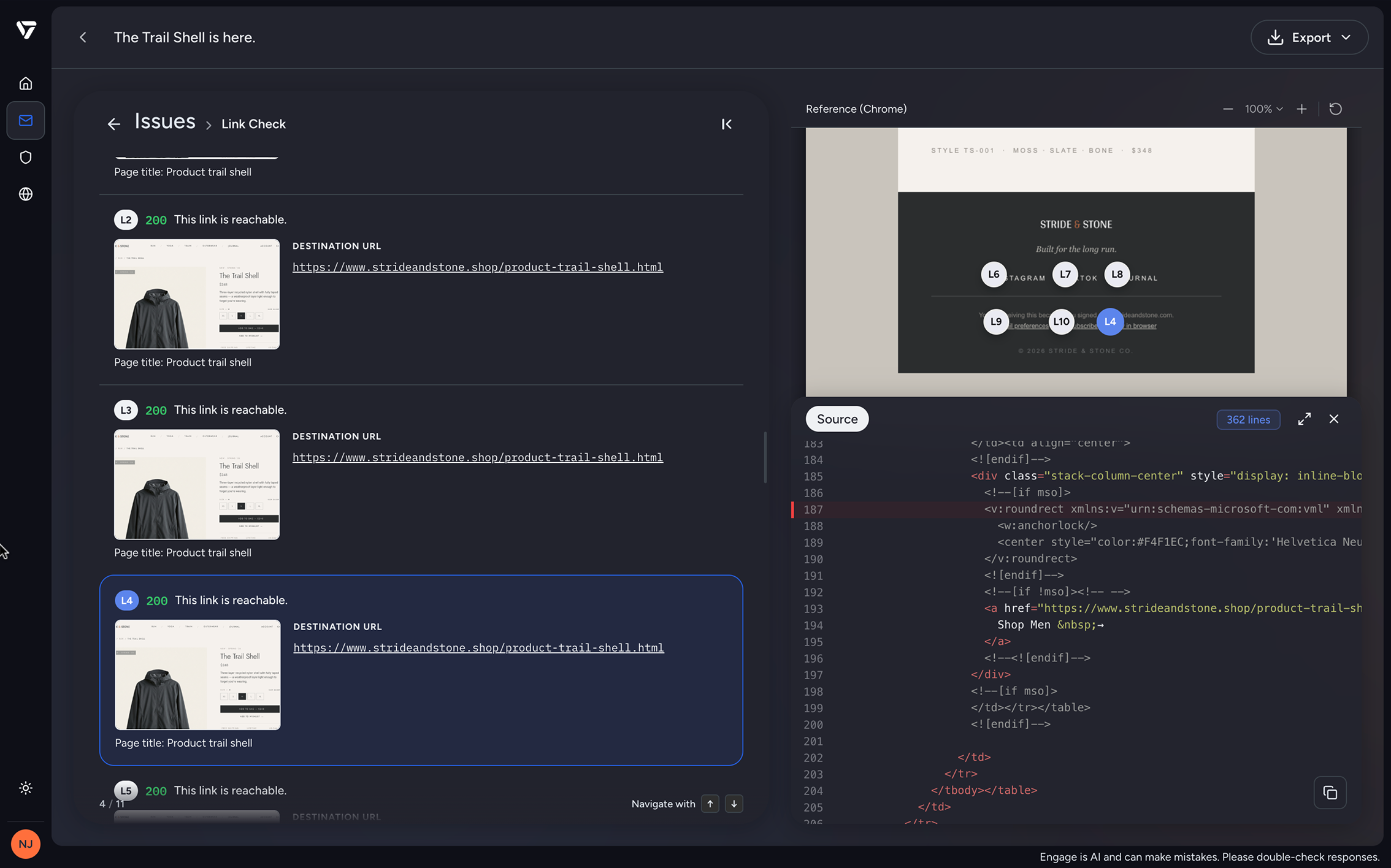The height and width of the screenshot is (868, 1391).
Task: Expand the source panel to fullscreen
Action: (1305, 419)
